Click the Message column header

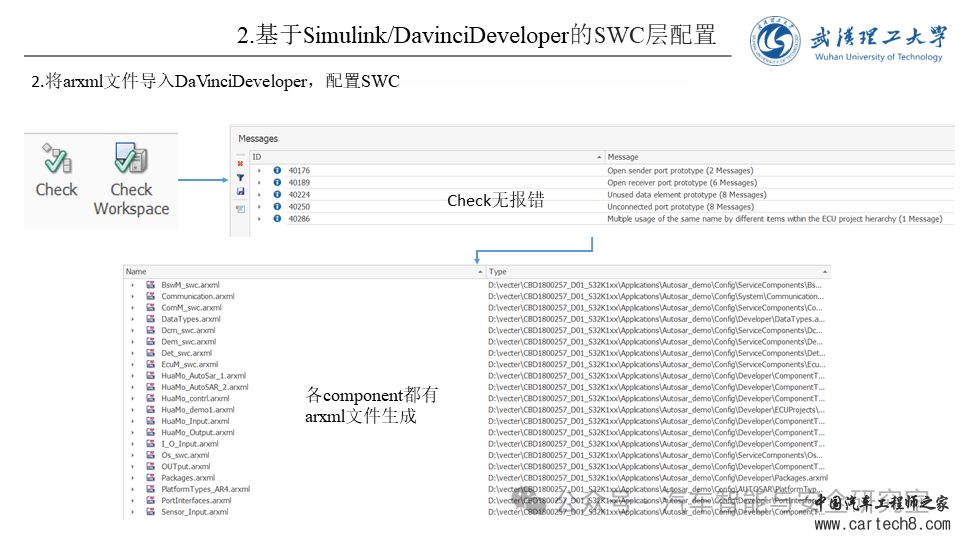point(780,157)
